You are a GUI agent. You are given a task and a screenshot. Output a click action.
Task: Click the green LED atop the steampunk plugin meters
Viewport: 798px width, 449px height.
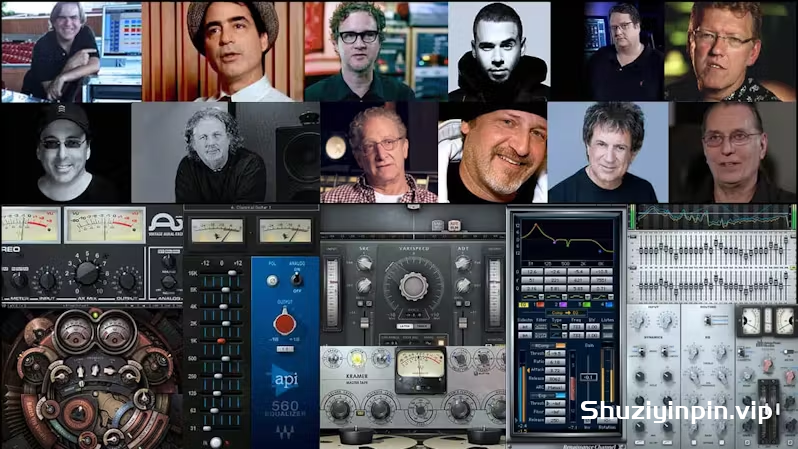coord(95,316)
